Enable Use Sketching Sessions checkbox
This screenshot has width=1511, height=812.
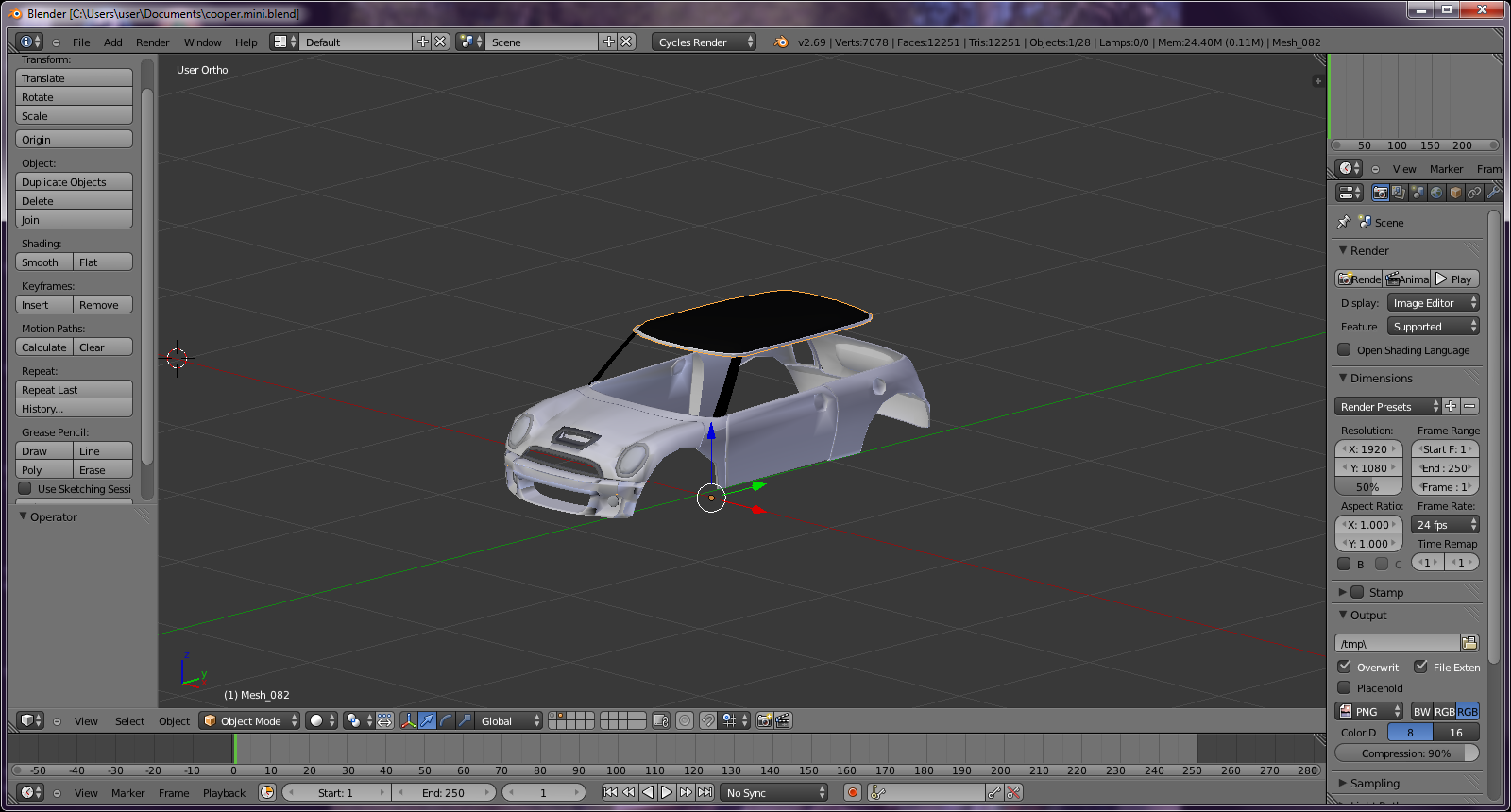tap(25, 488)
